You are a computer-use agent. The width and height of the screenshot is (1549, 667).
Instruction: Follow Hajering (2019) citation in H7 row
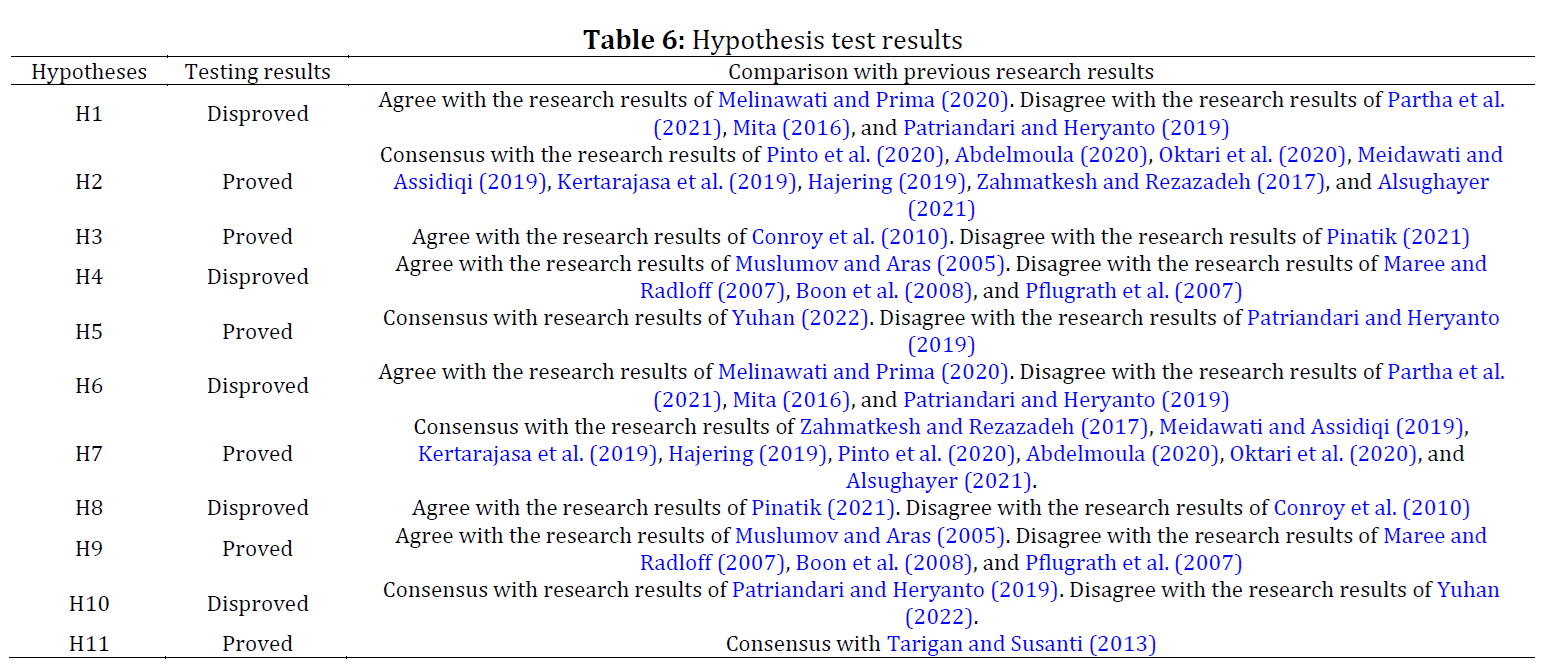coord(746,454)
